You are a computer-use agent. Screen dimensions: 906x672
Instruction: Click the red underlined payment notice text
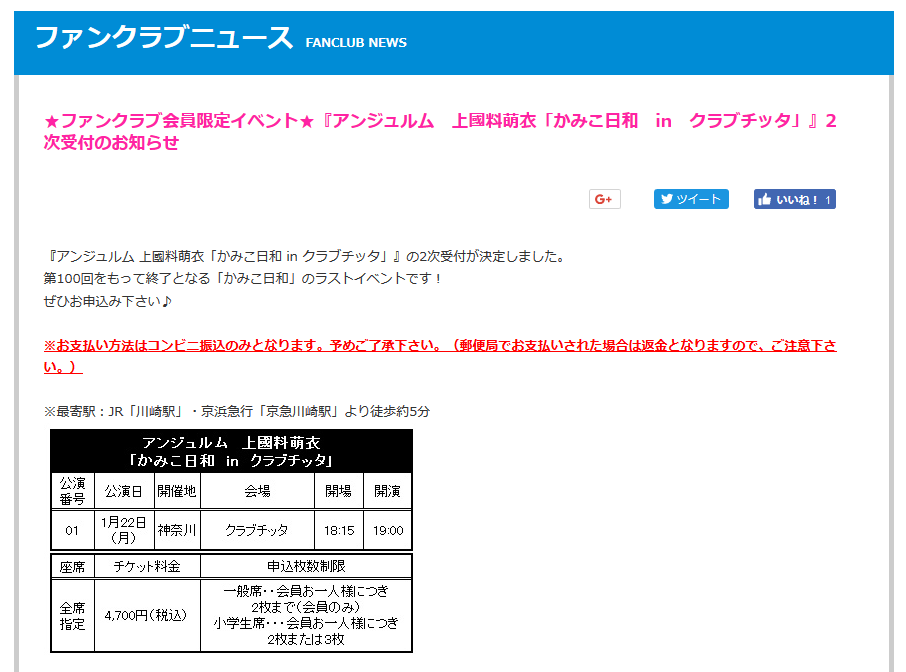(x=440, y=356)
